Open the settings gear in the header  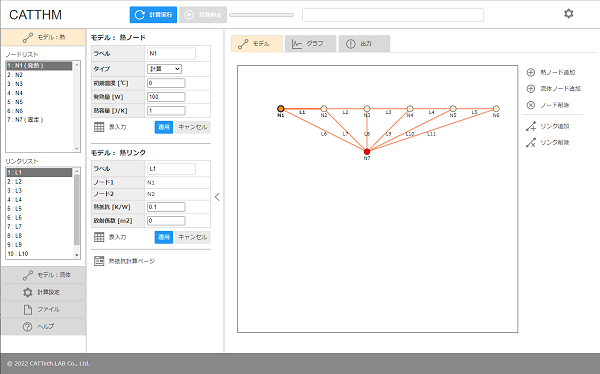[569, 14]
